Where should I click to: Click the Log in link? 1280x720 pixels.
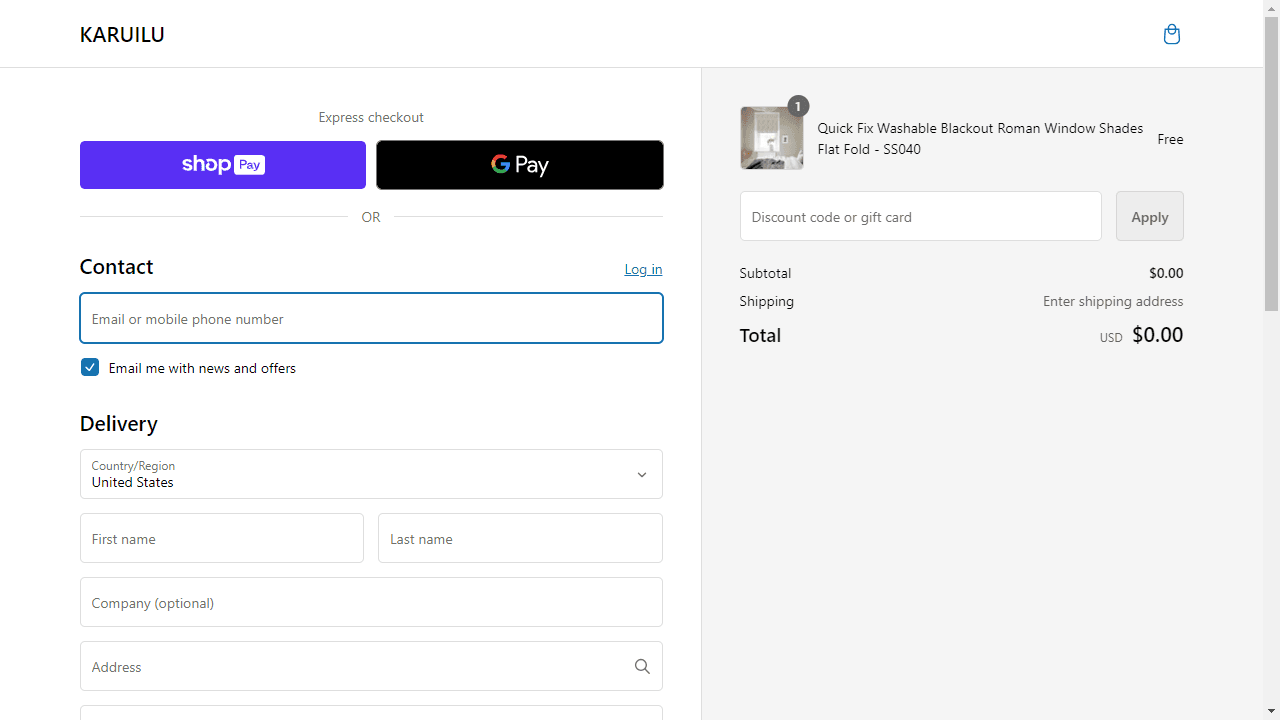(643, 269)
